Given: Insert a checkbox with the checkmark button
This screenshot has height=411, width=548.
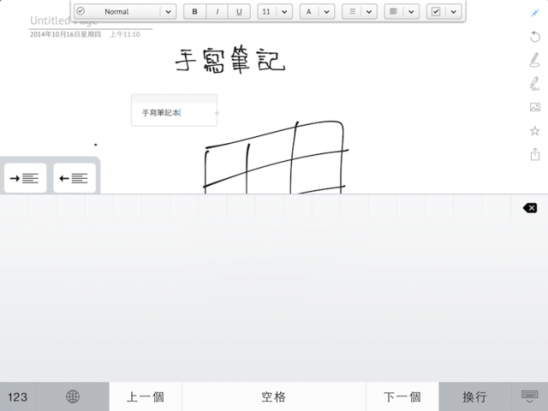Looking at the screenshot, I should pos(435,12).
